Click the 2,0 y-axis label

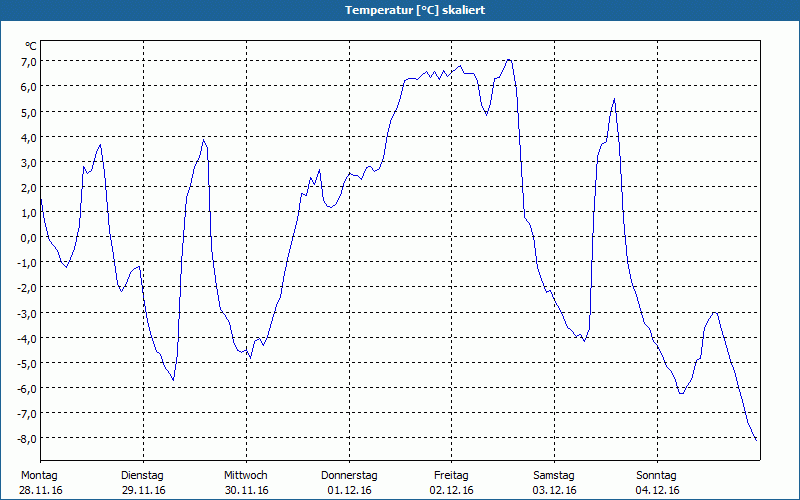pyautogui.click(x=29, y=188)
